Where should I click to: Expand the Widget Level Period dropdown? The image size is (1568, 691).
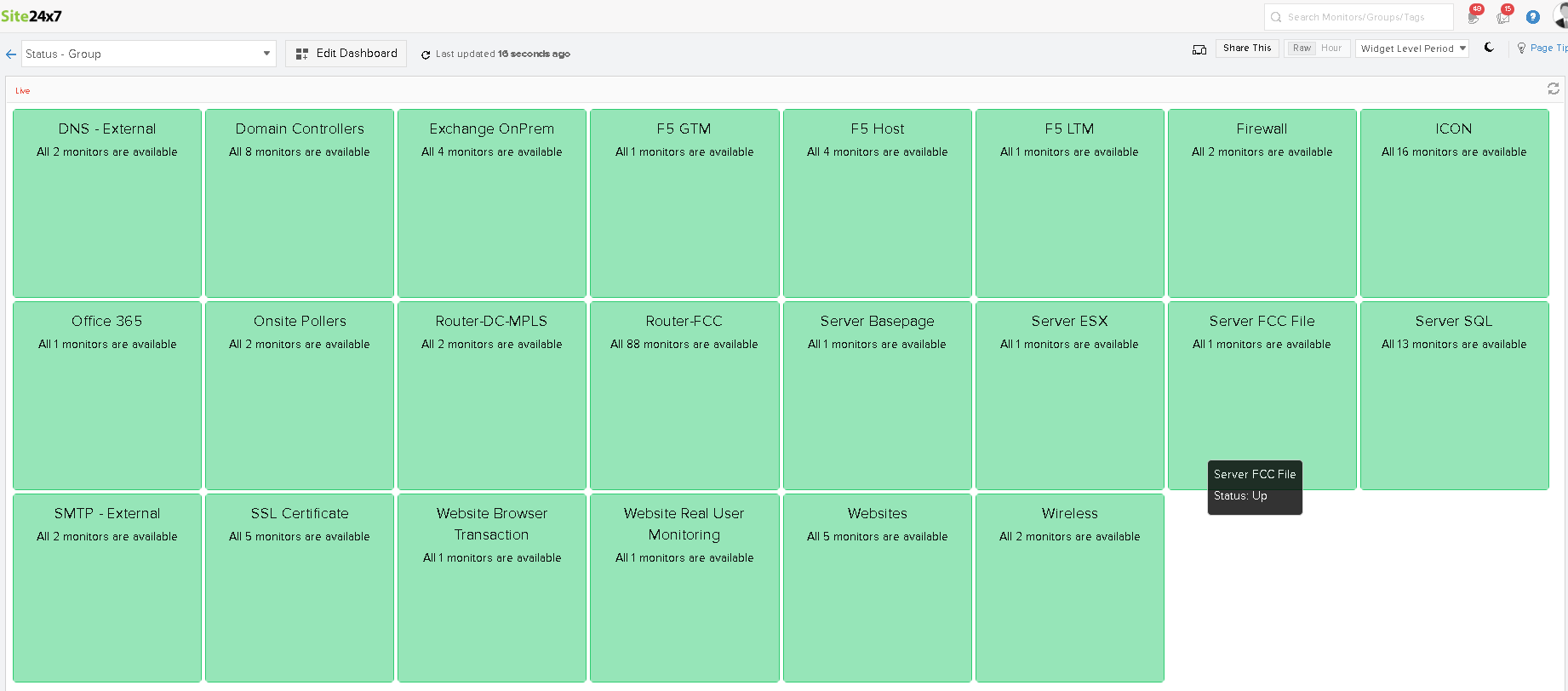tap(1413, 49)
